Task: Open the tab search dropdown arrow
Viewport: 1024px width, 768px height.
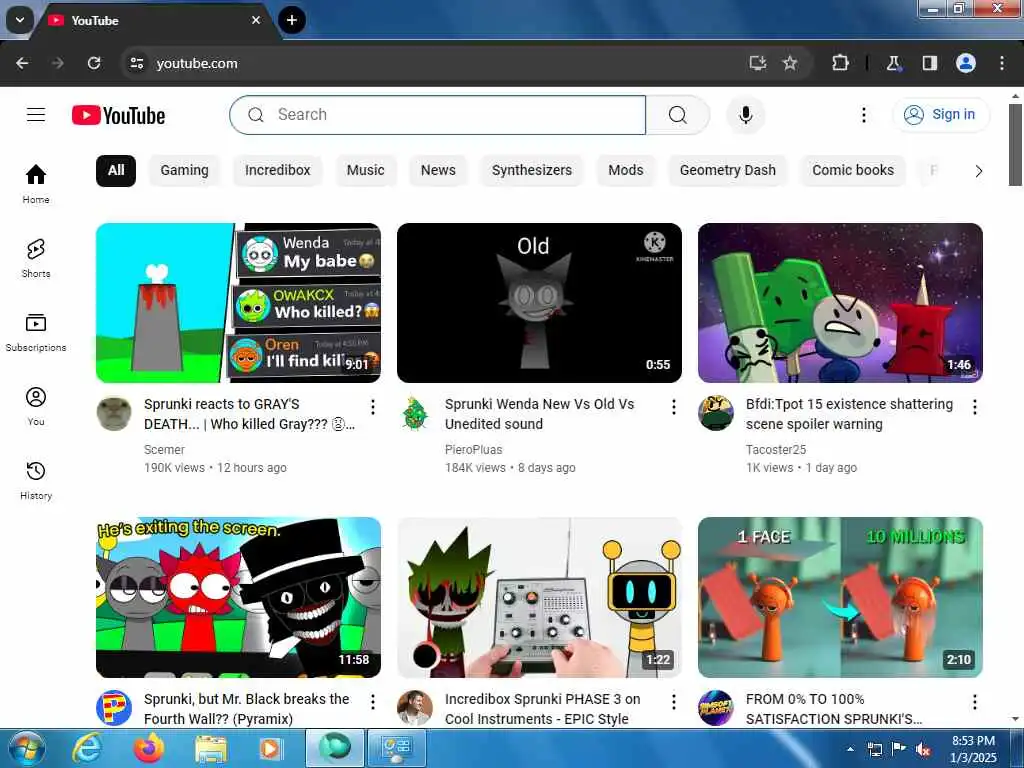Action: 20,20
